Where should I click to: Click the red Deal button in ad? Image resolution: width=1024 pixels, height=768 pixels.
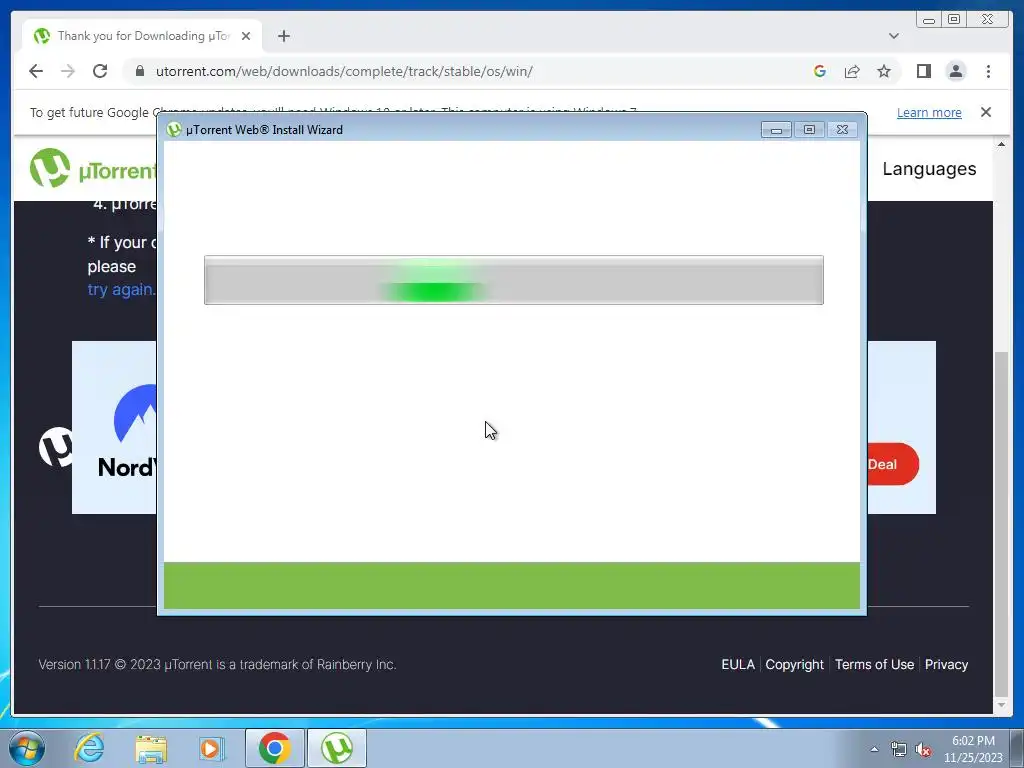coord(893,464)
